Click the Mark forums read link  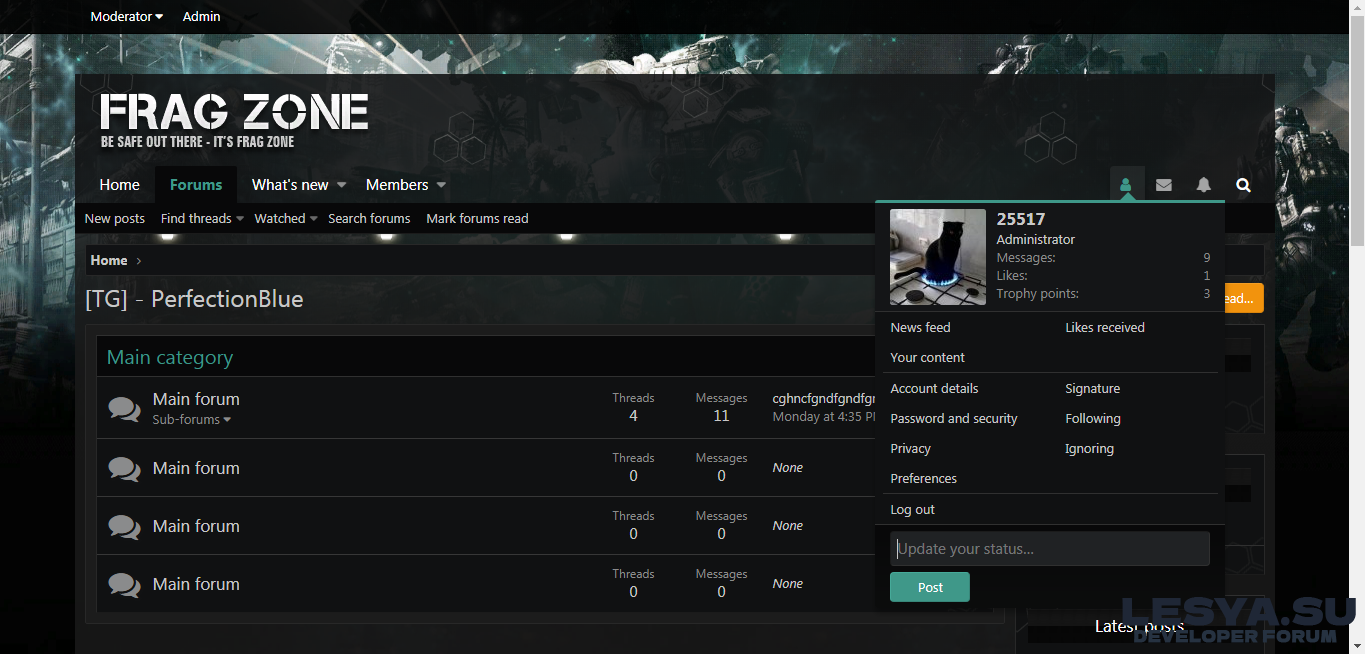pos(477,218)
